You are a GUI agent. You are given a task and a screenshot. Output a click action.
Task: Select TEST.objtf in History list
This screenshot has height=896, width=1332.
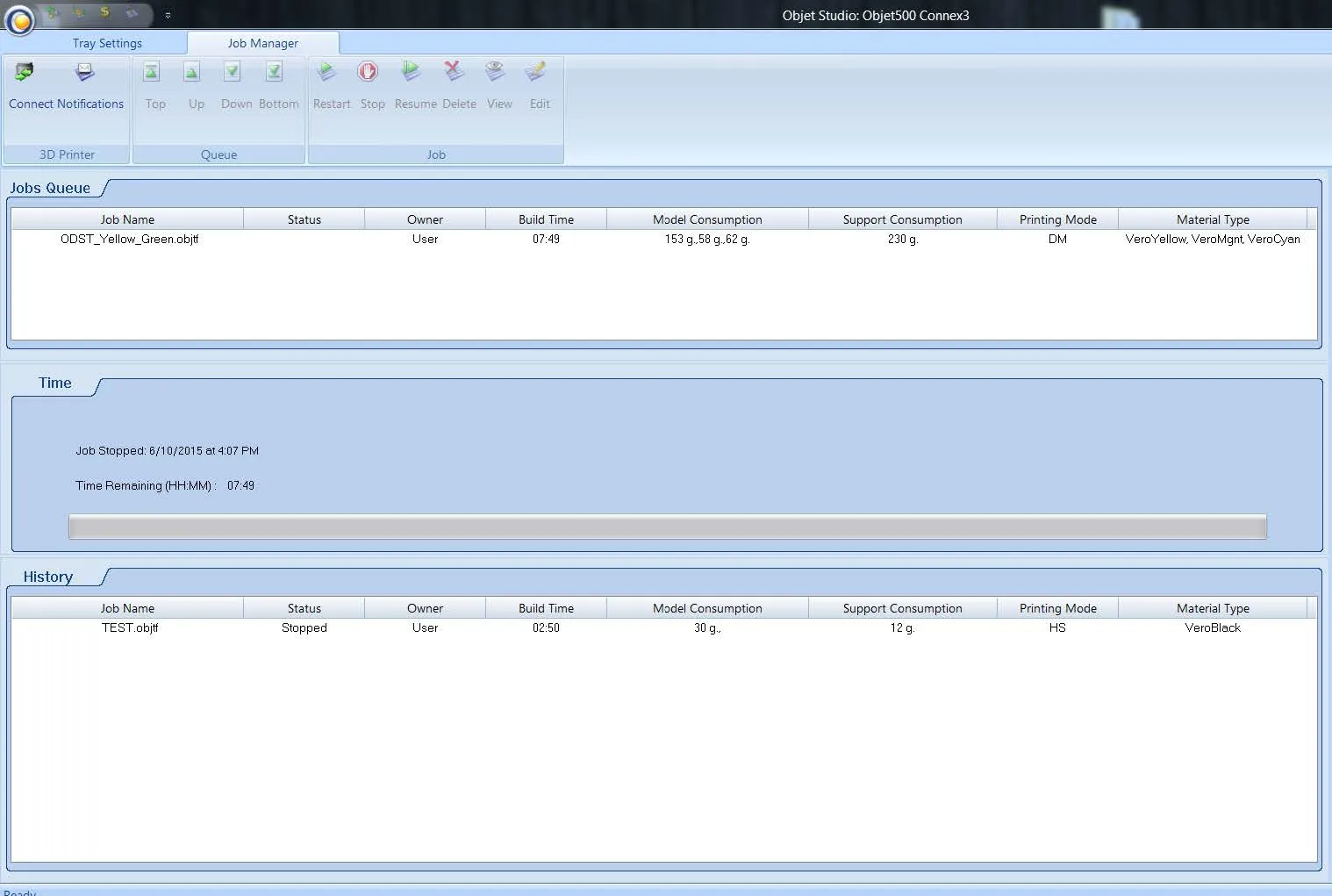pos(129,627)
